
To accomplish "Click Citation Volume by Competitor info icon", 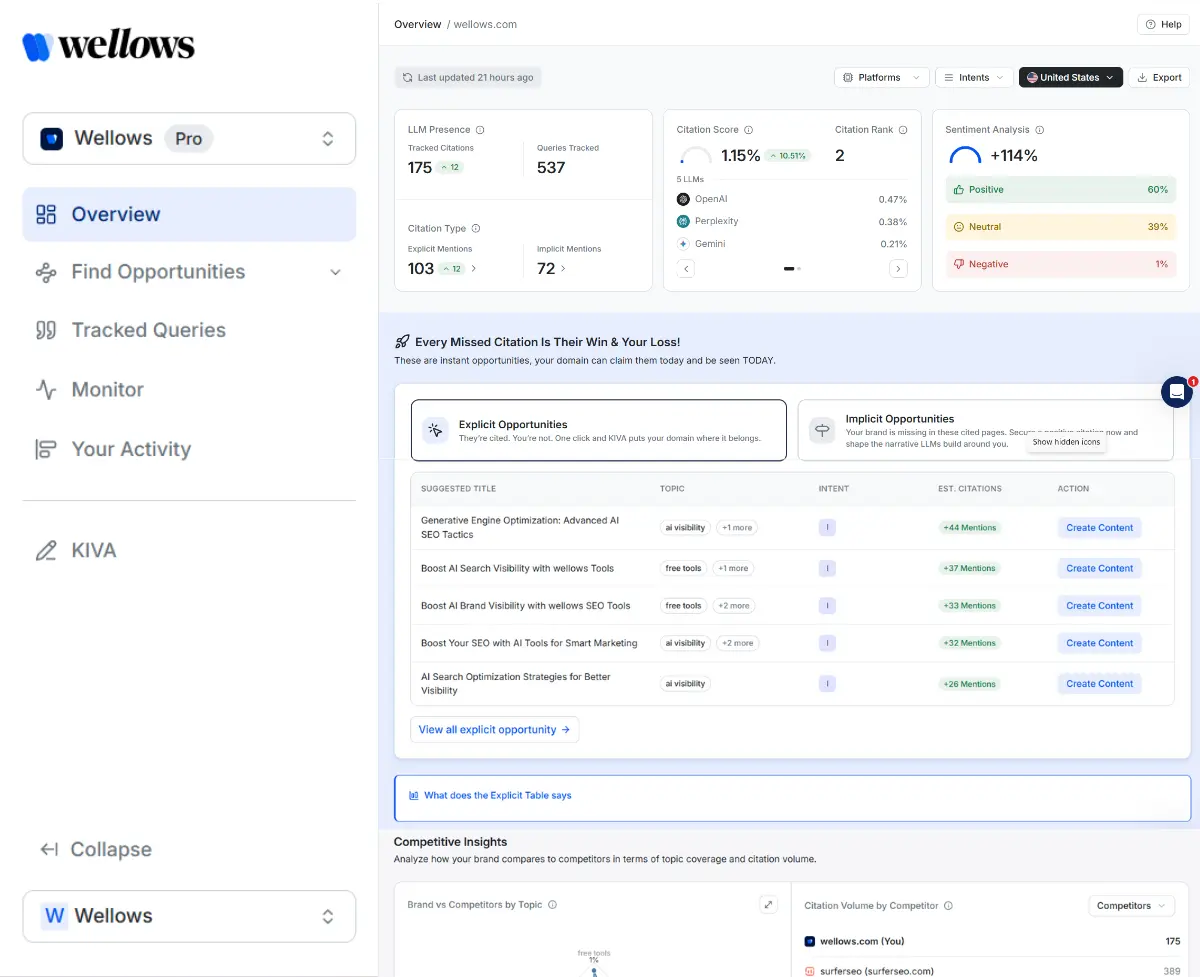I will click(948, 906).
